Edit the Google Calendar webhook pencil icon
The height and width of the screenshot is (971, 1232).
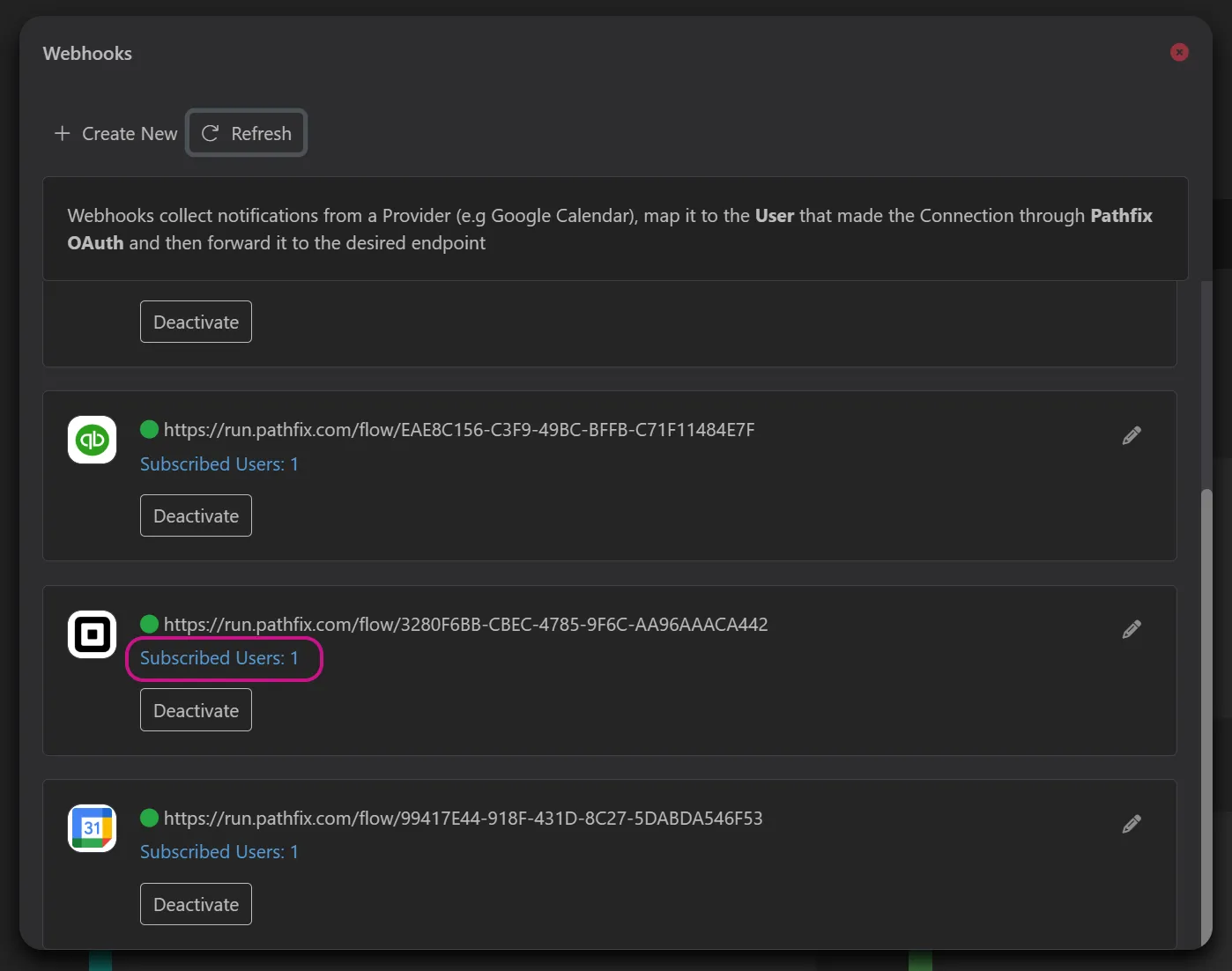(x=1132, y=824)
